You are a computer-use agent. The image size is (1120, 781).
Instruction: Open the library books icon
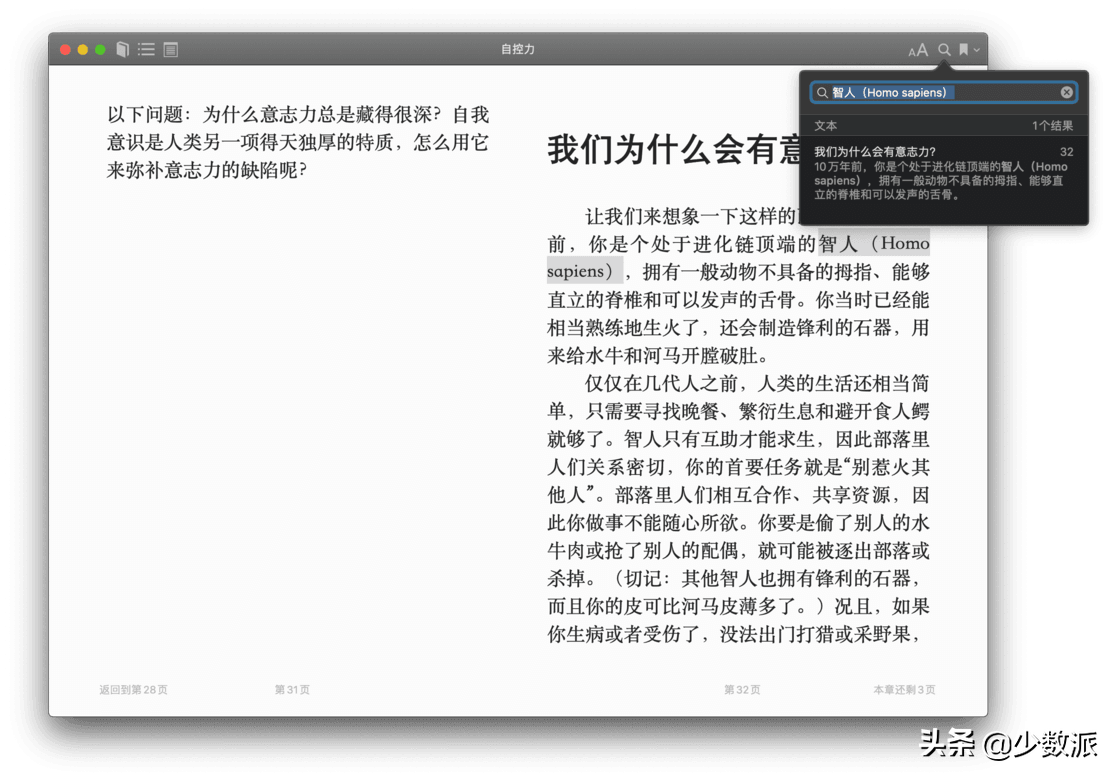coord(123,49)
